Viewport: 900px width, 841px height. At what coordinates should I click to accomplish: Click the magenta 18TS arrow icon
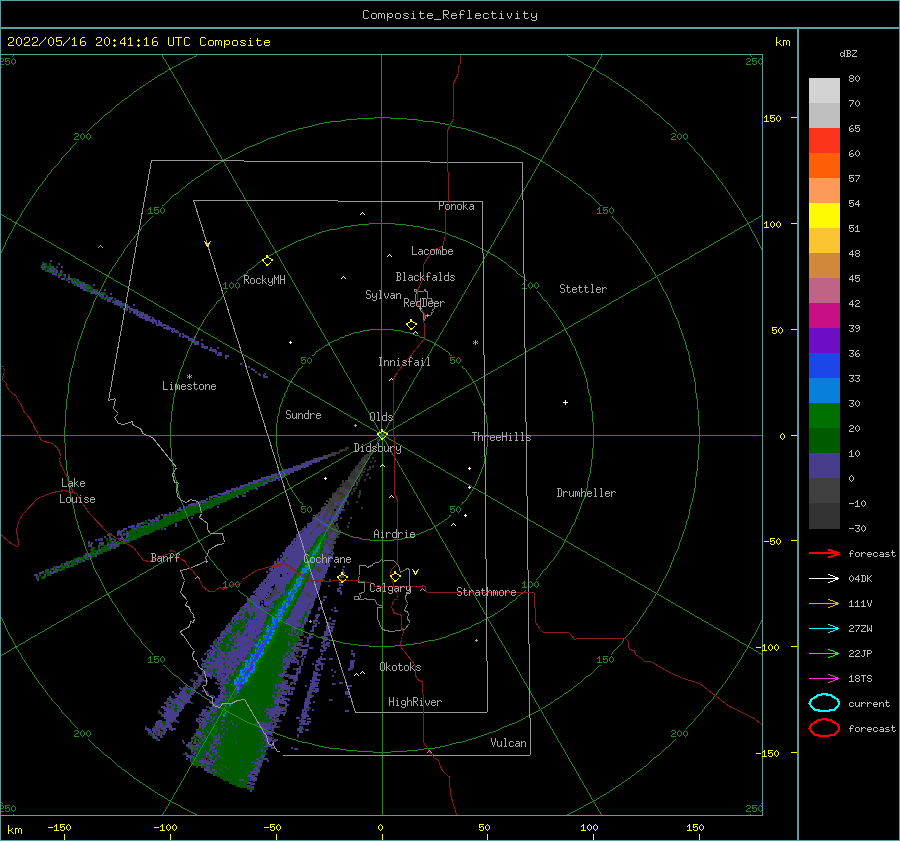824,679
